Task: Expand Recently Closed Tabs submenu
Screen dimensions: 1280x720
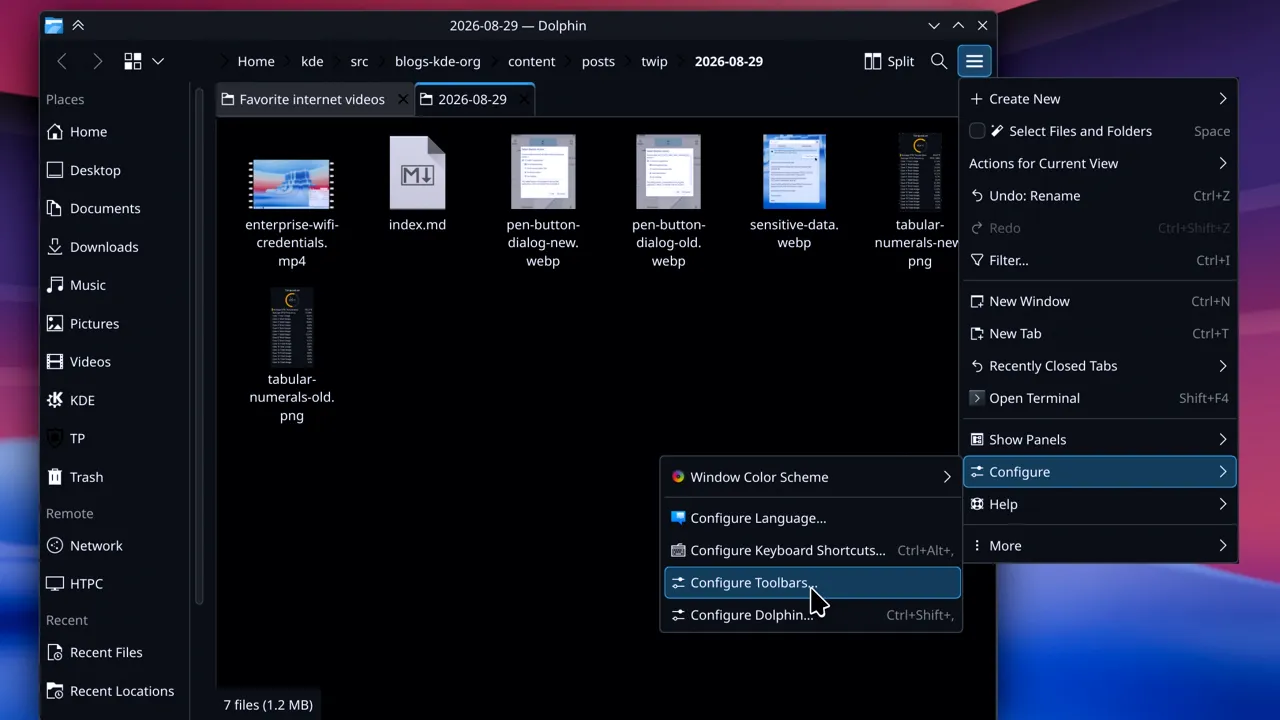Action: 1100,366
